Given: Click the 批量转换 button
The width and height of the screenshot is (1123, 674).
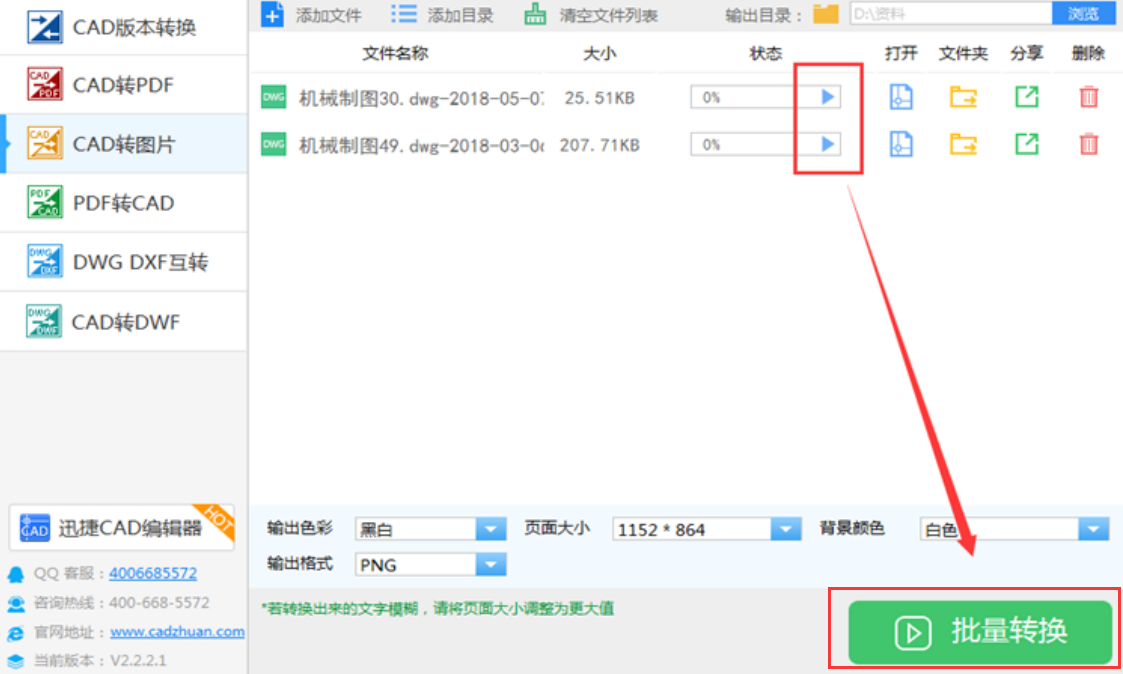Looking at the screenshot, I should tap(980, 632).
